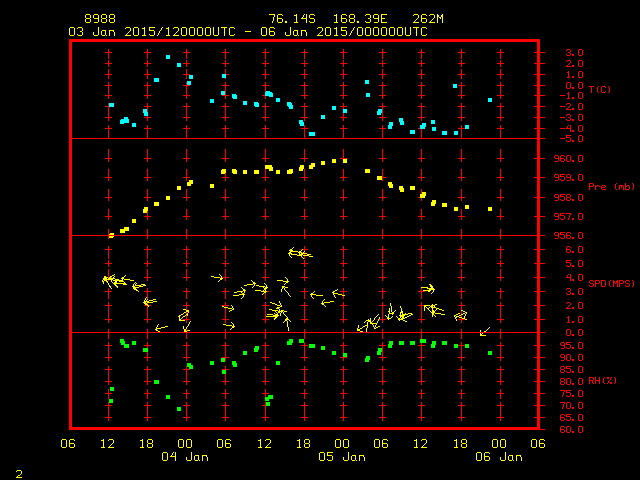Click the "04 Jan" date label

pos(185,457)
